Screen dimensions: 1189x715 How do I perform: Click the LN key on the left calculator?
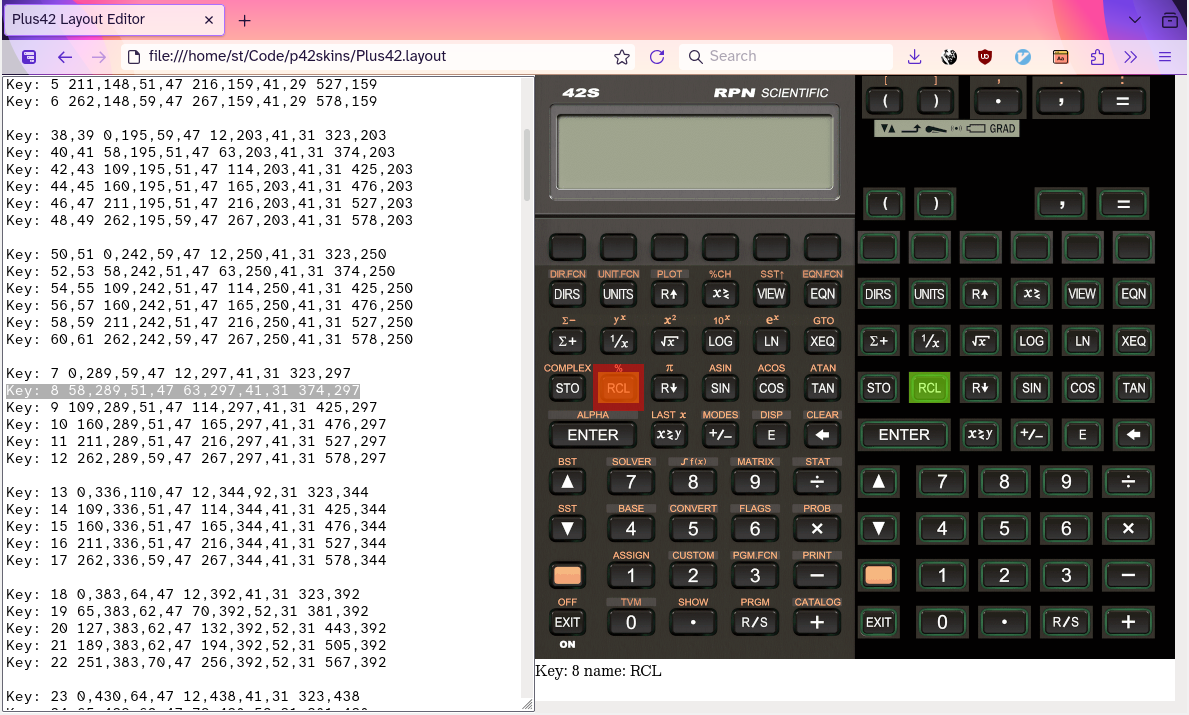point(771,341)
